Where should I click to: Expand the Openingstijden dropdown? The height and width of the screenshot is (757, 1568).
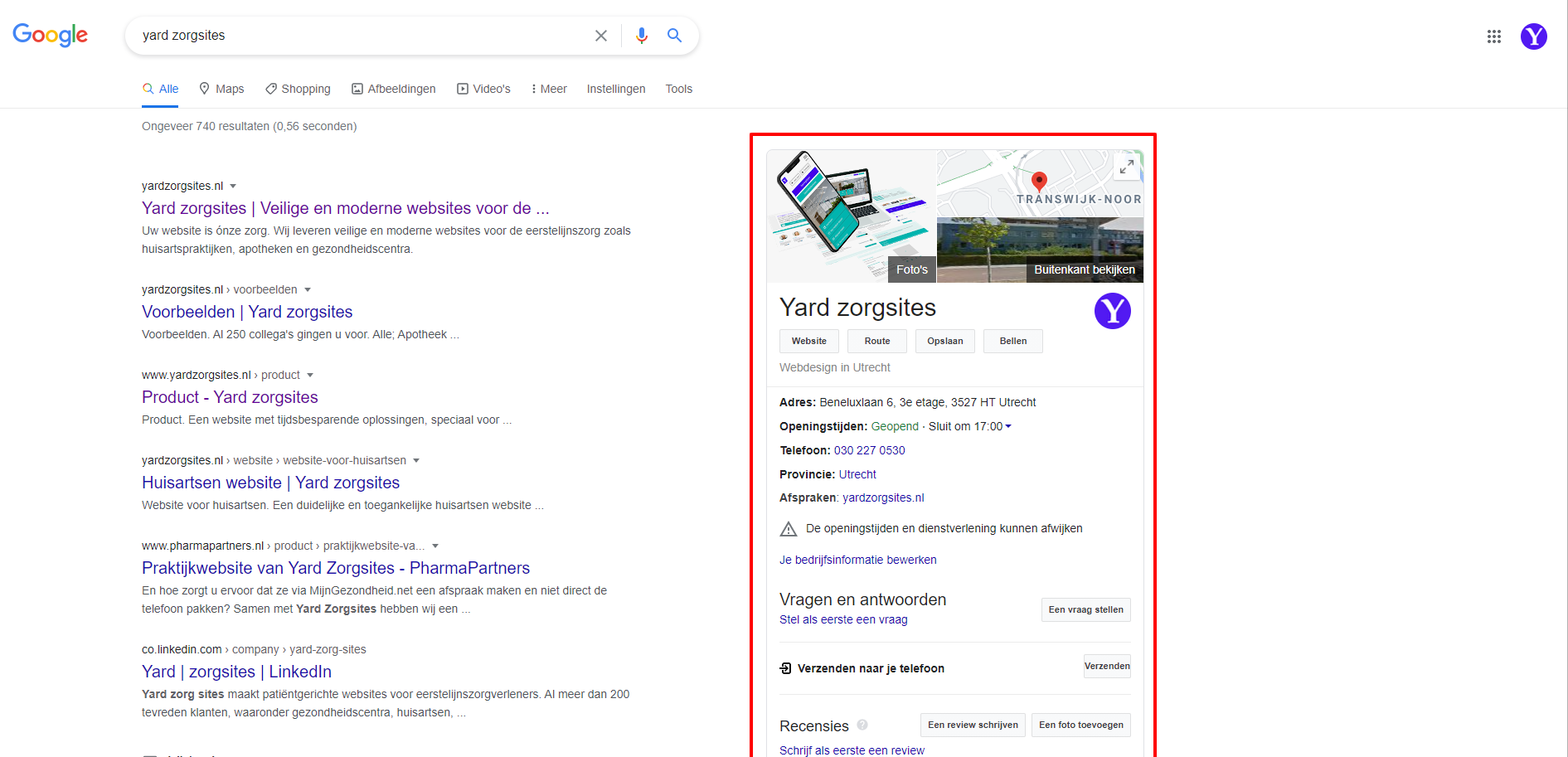coord(1008,426)
